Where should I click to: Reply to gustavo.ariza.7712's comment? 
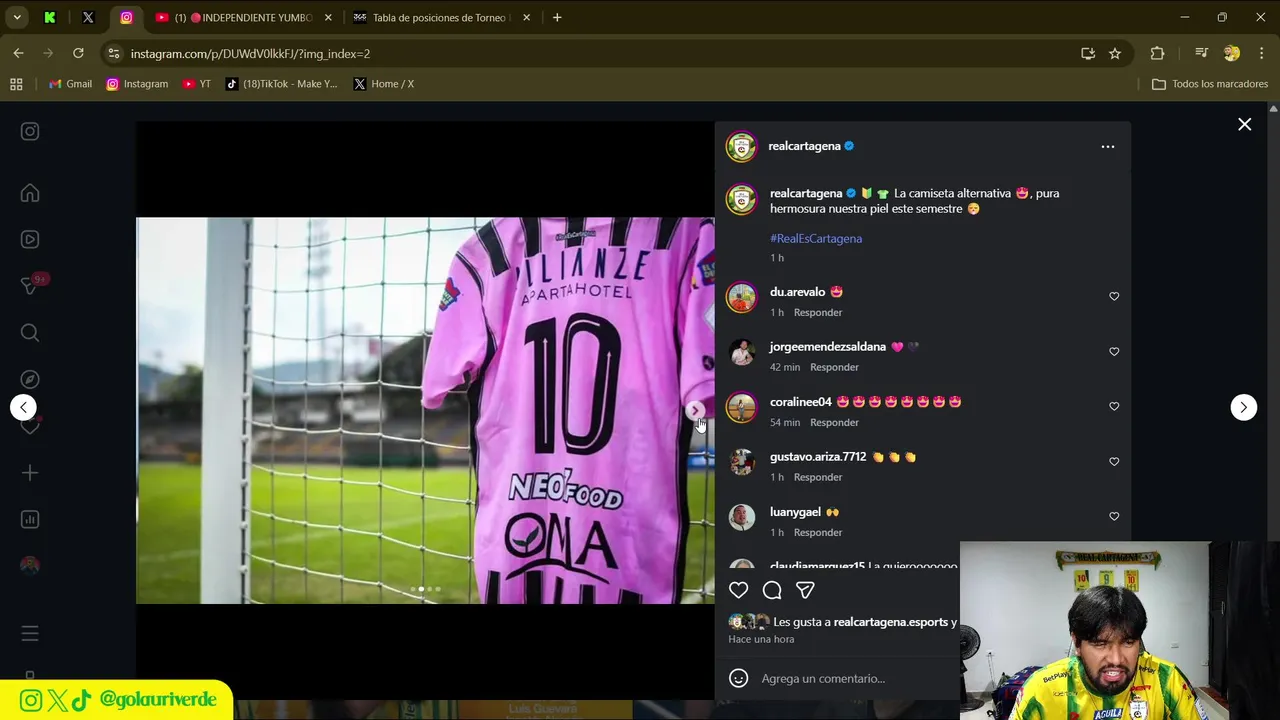coord(818,478)
